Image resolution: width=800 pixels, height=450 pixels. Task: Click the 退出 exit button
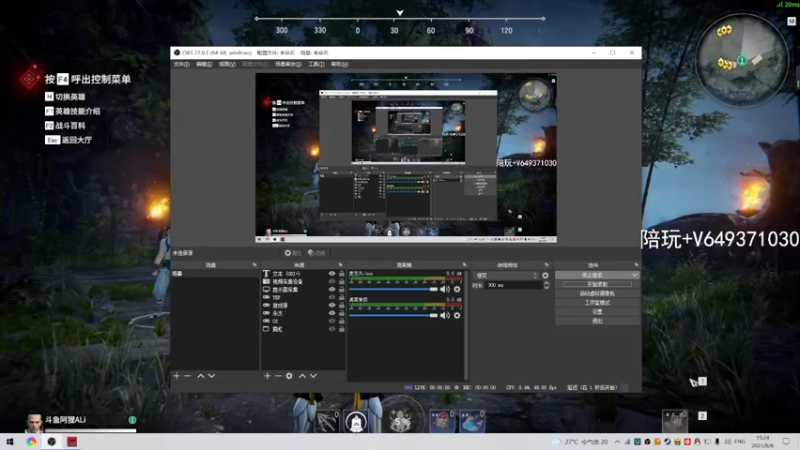pos(597,321)
